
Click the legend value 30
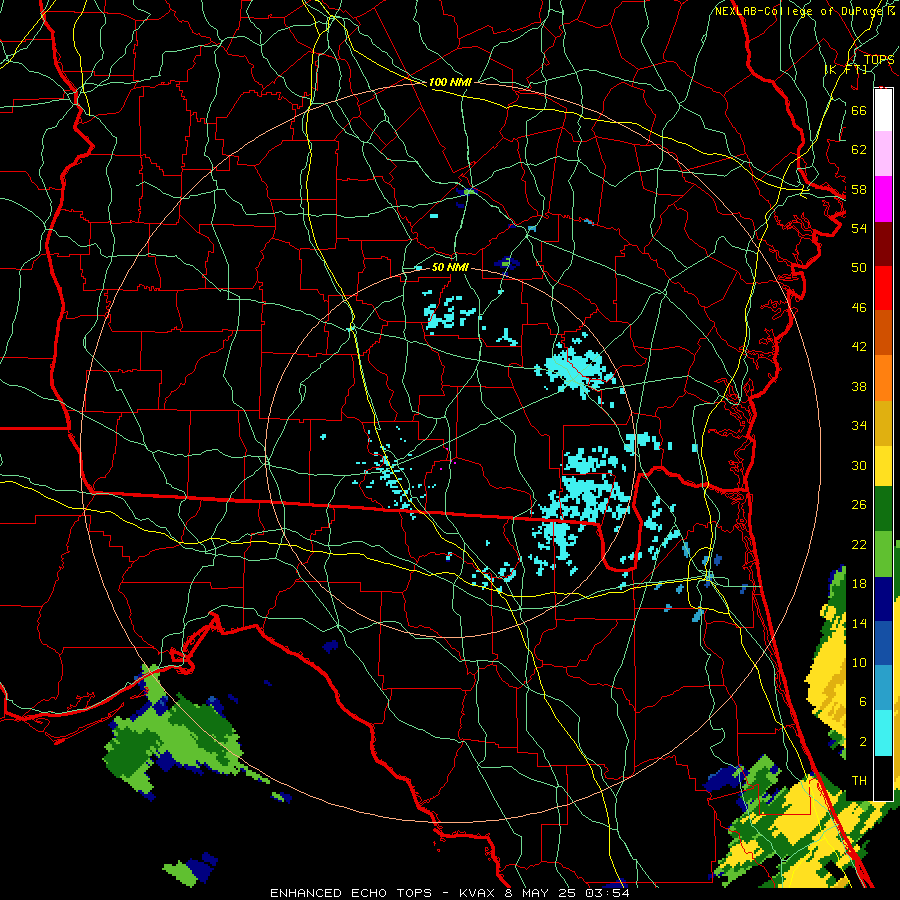[859, 465]
